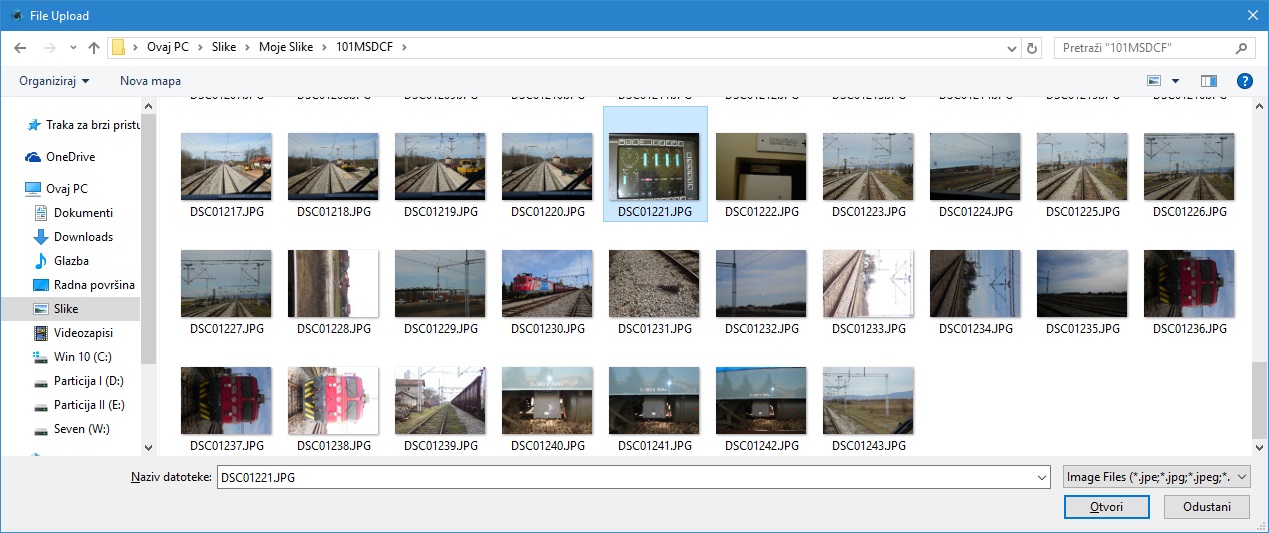Open the Image Files type dropdown
Image resolution: width=1269 pixels, height=533 pixels.
click(1156, 478)
